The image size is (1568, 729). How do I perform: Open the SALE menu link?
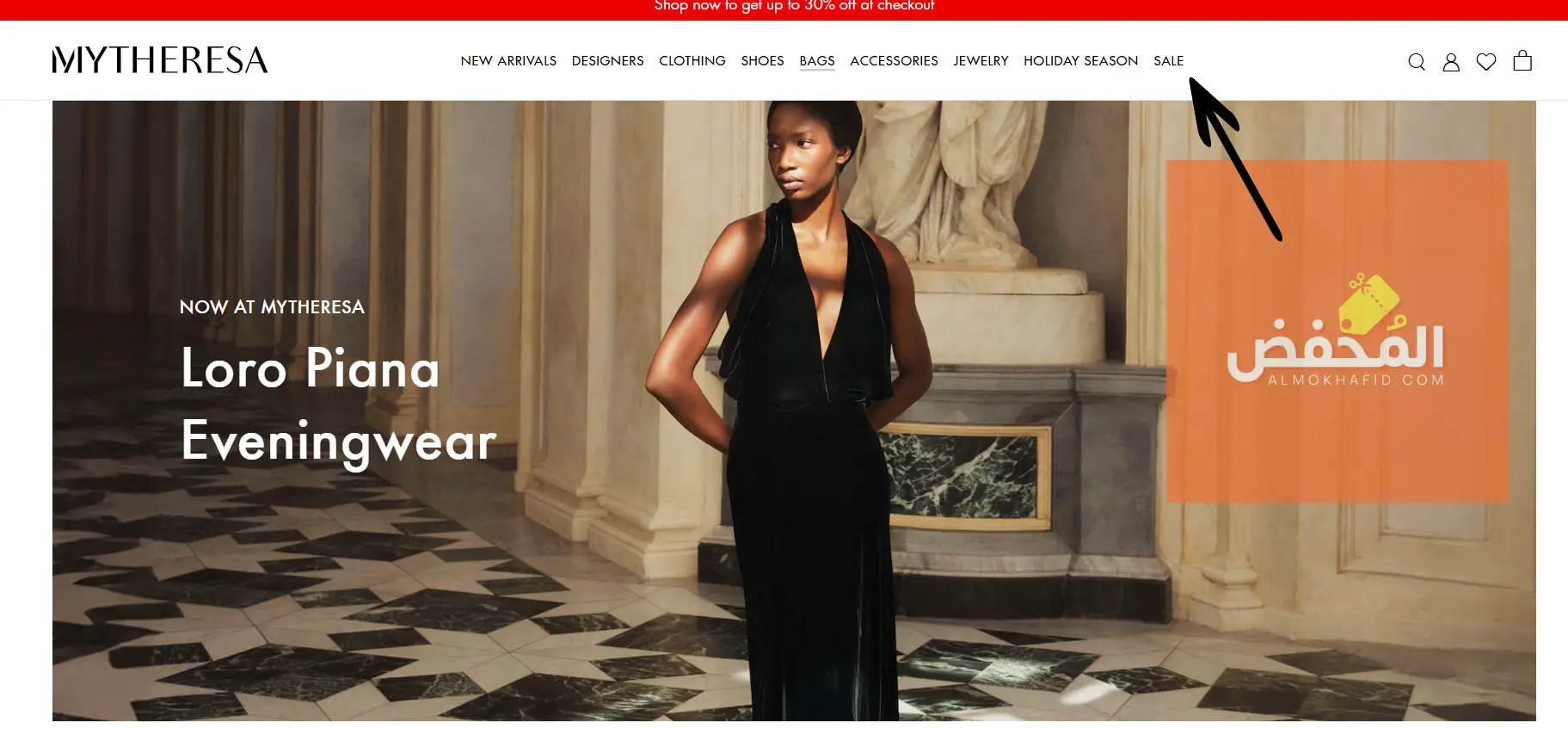pyautogui.click(x=1168, y=61)
